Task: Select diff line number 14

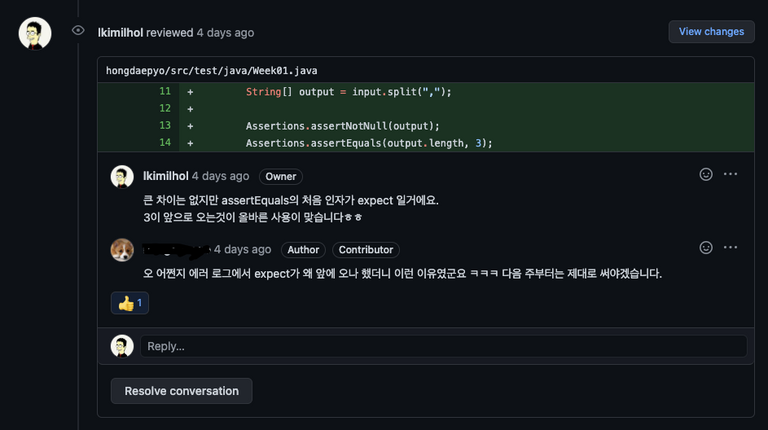Action: click(x=165, y=143)
